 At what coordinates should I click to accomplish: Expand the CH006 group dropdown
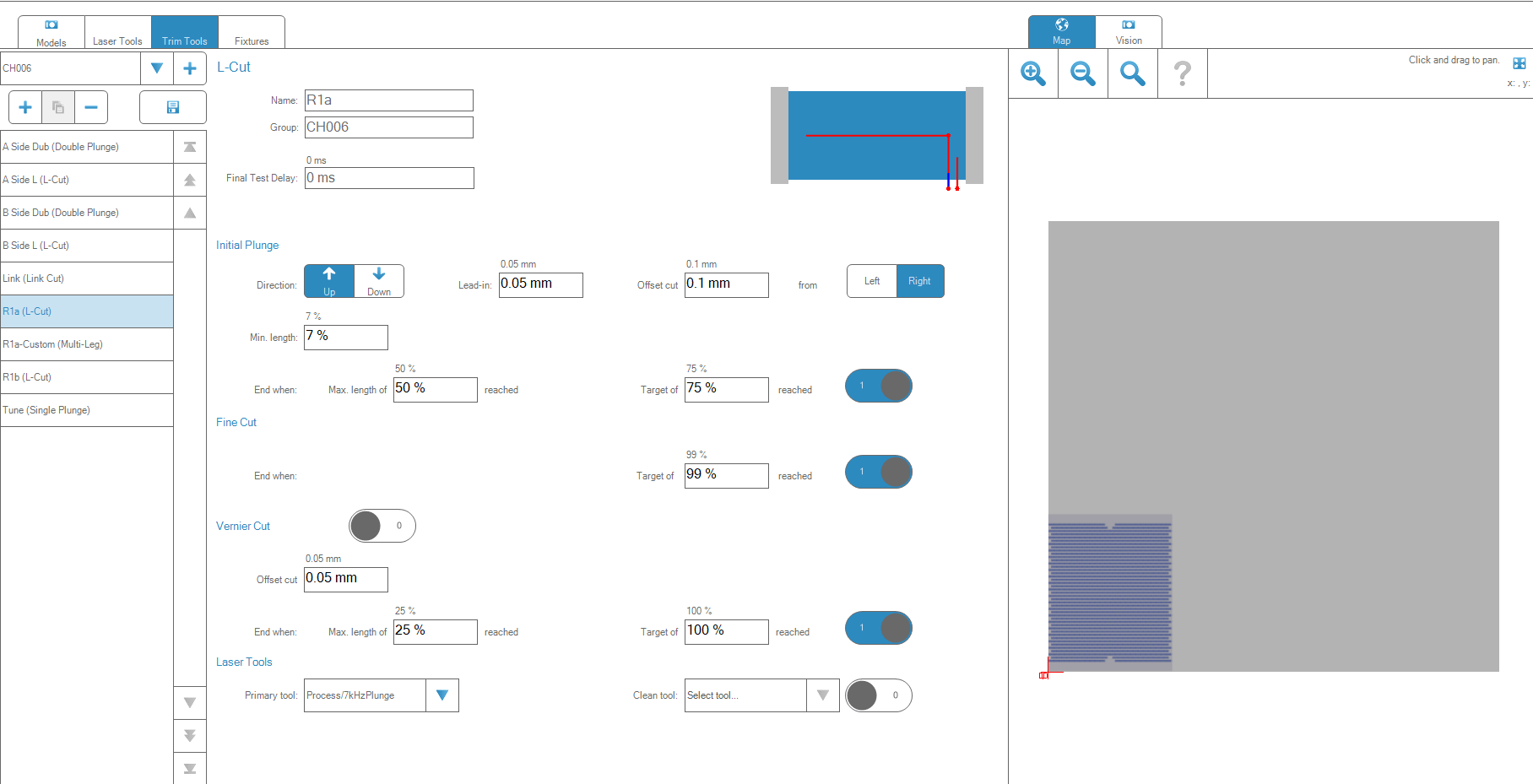pyautogui.click(x=156, y=68)
